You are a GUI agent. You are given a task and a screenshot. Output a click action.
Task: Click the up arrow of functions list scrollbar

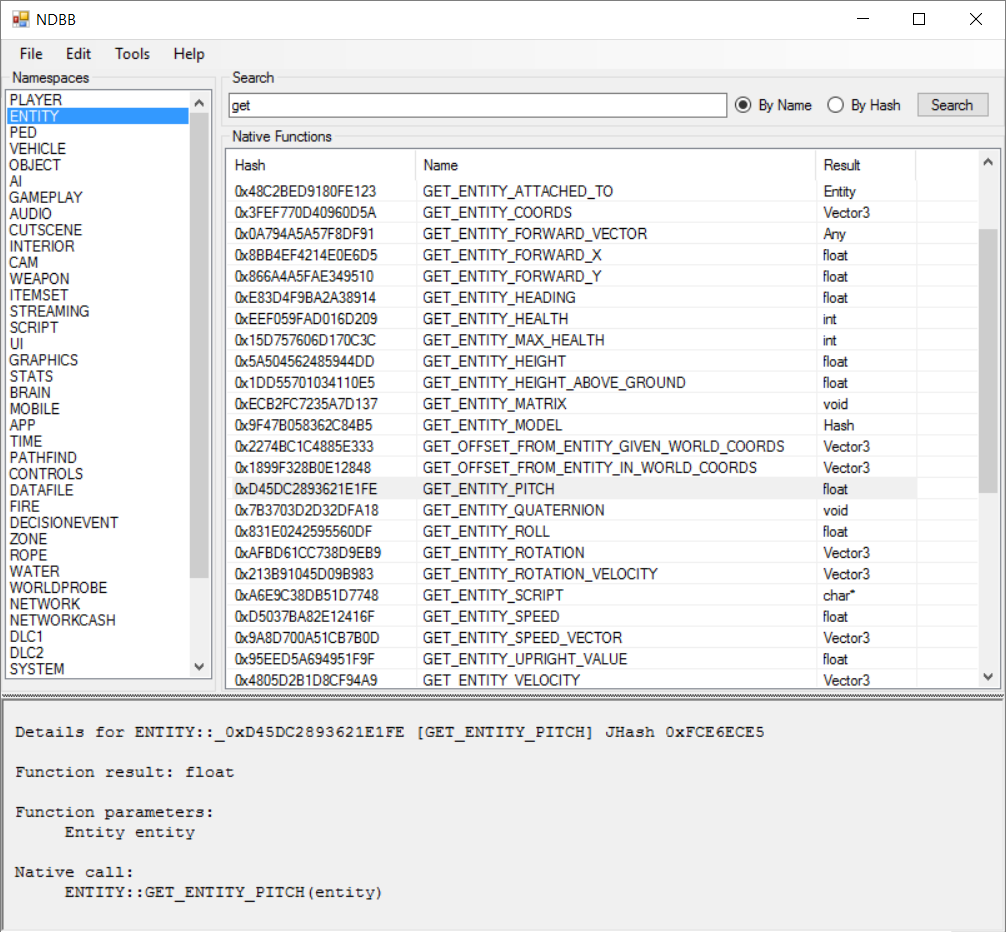988,162
